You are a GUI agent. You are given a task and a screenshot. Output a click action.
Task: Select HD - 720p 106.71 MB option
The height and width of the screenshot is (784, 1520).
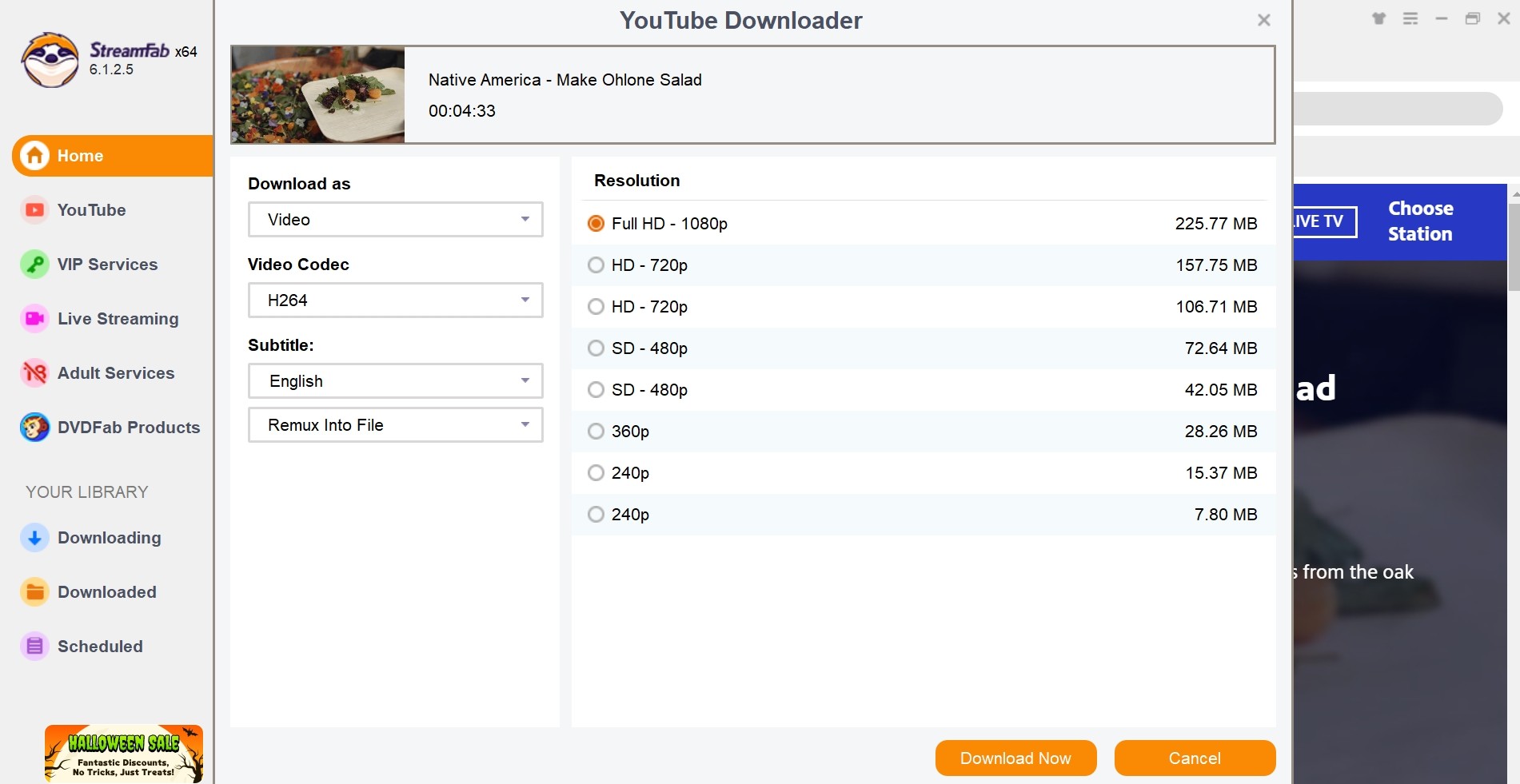(x=924, y=307)
